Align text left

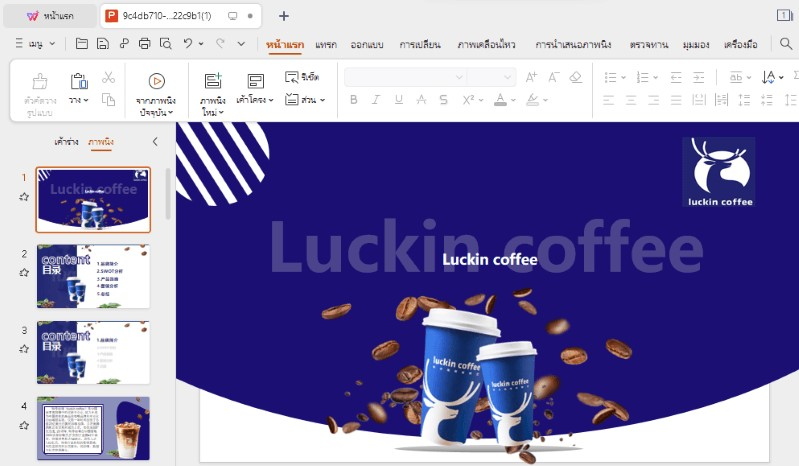pyautogui.click(x=608, y=100)
